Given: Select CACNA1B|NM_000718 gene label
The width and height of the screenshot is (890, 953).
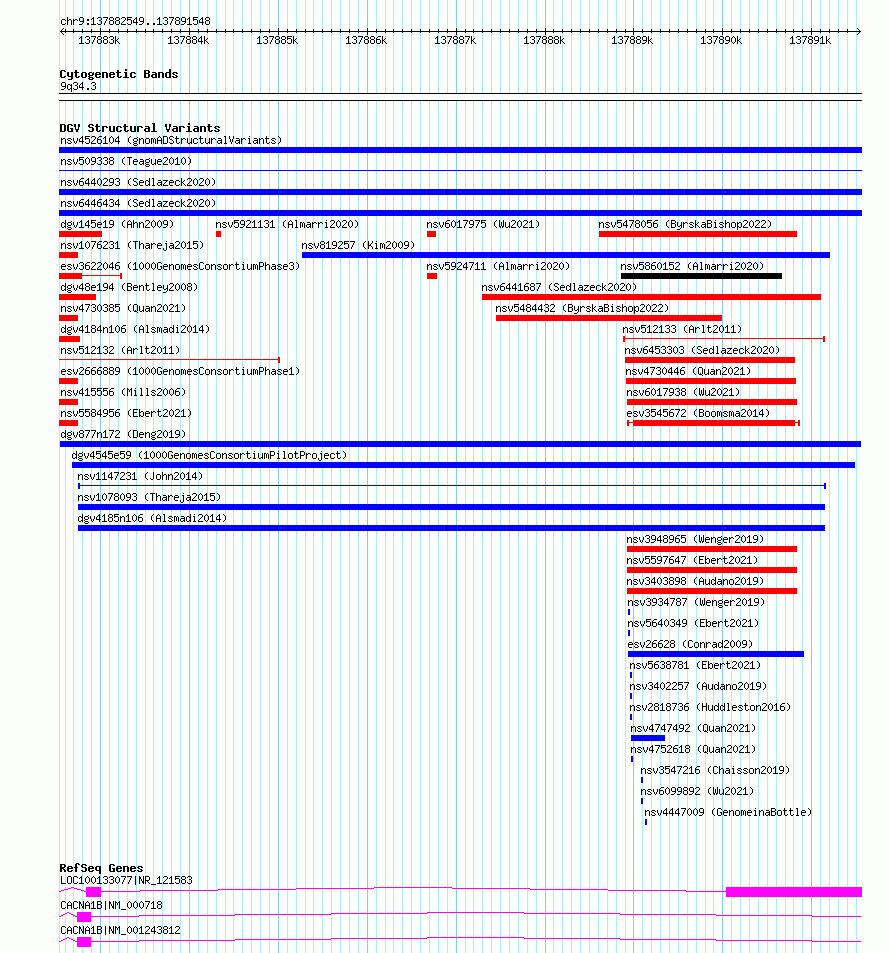Looking at the screenshot, I should click(111, 906).
